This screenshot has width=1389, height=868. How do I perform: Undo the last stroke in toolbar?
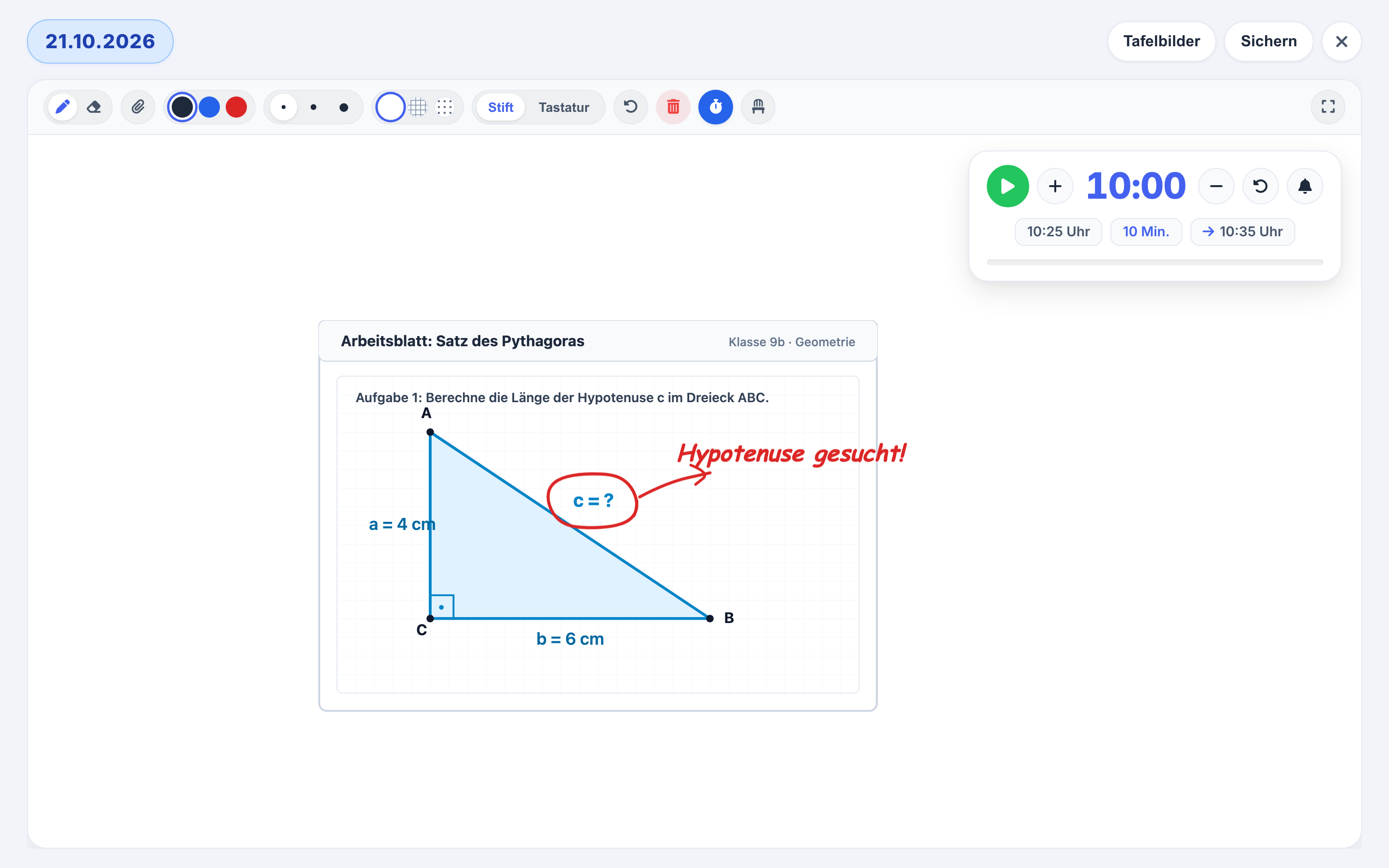click(x=631, y=107)
